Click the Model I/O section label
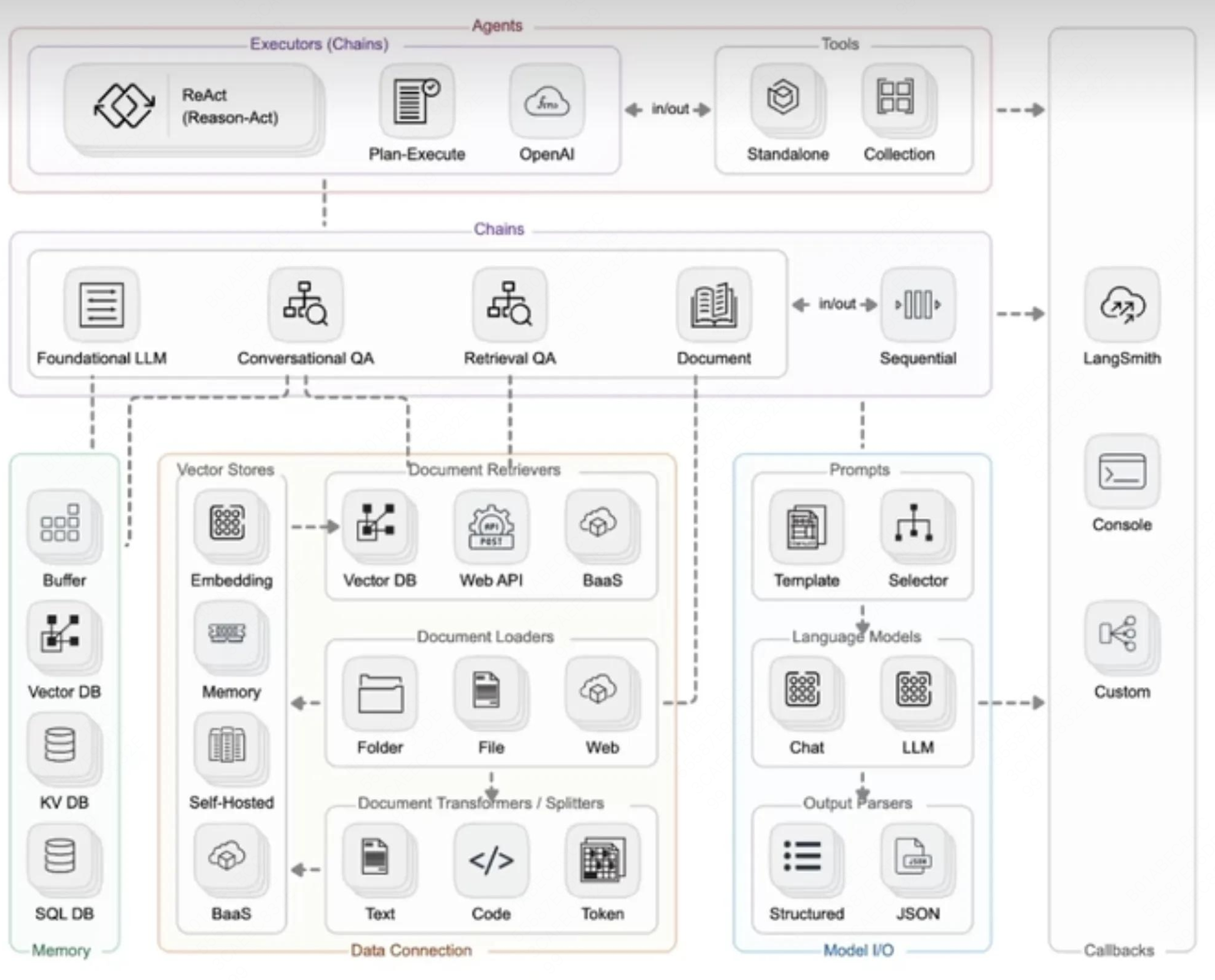The height and width of the screenshot is (980, 1215). tap(858, 950)
